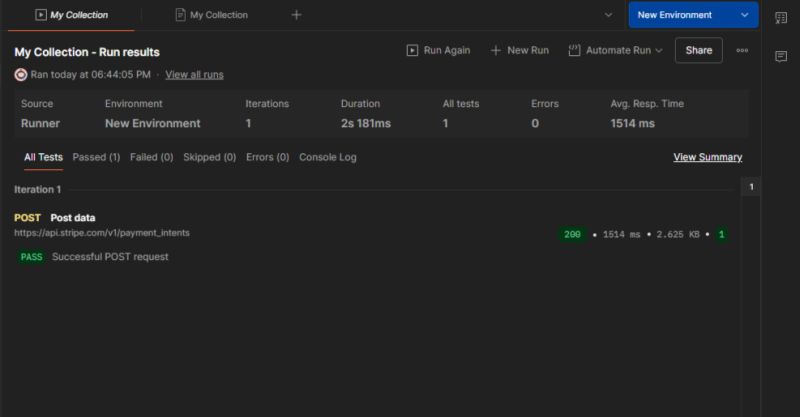Click the 200 status code badge

click(x=572, y=235)
